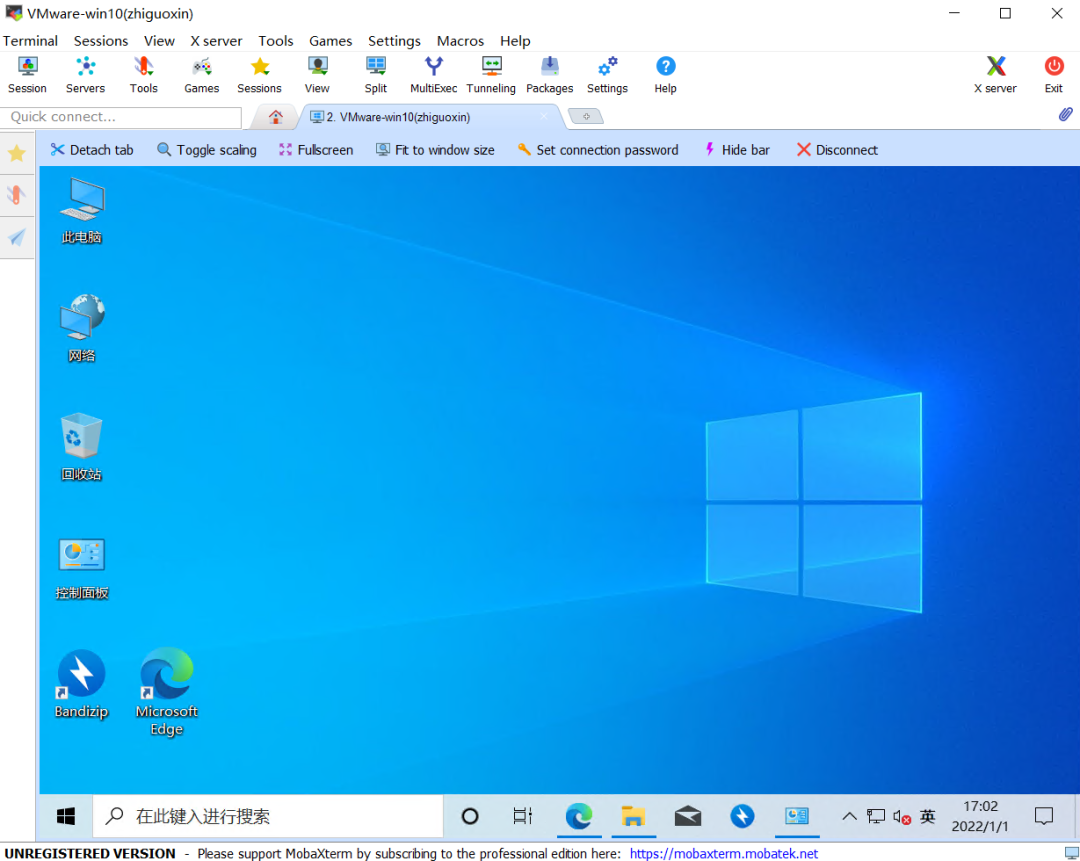The image size is (1080, 861).
Task: Open Control Panel taskbar item
Action: tap(797, 816)
